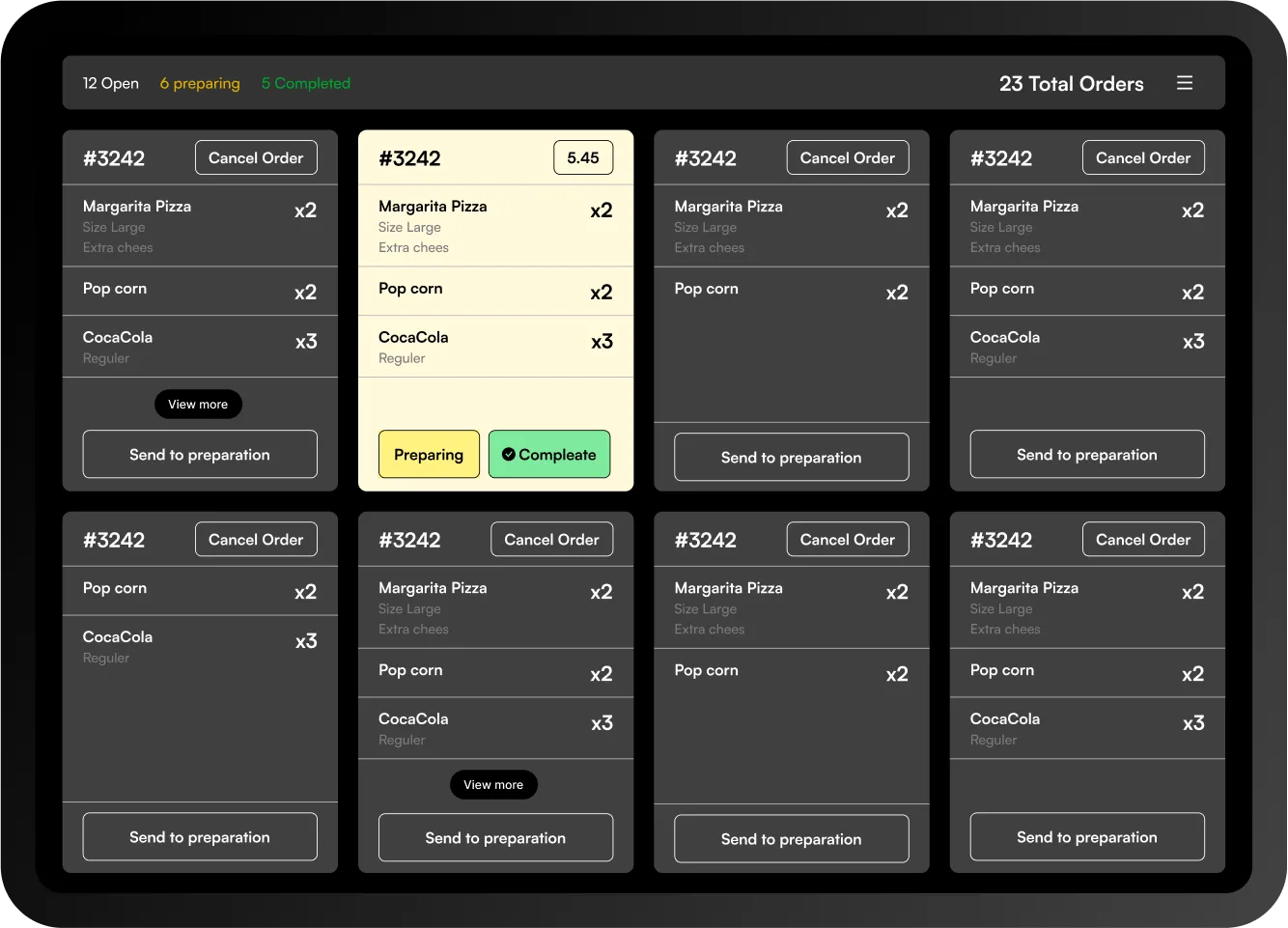Expand View more on bottom-middle order card

(x=493, y=784)
